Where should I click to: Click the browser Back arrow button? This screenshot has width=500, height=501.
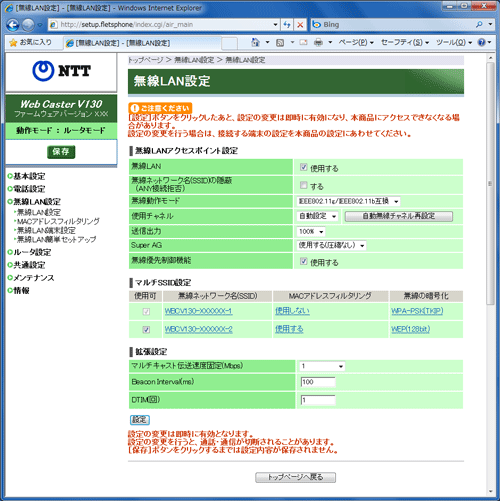click(x=13, y=25)
